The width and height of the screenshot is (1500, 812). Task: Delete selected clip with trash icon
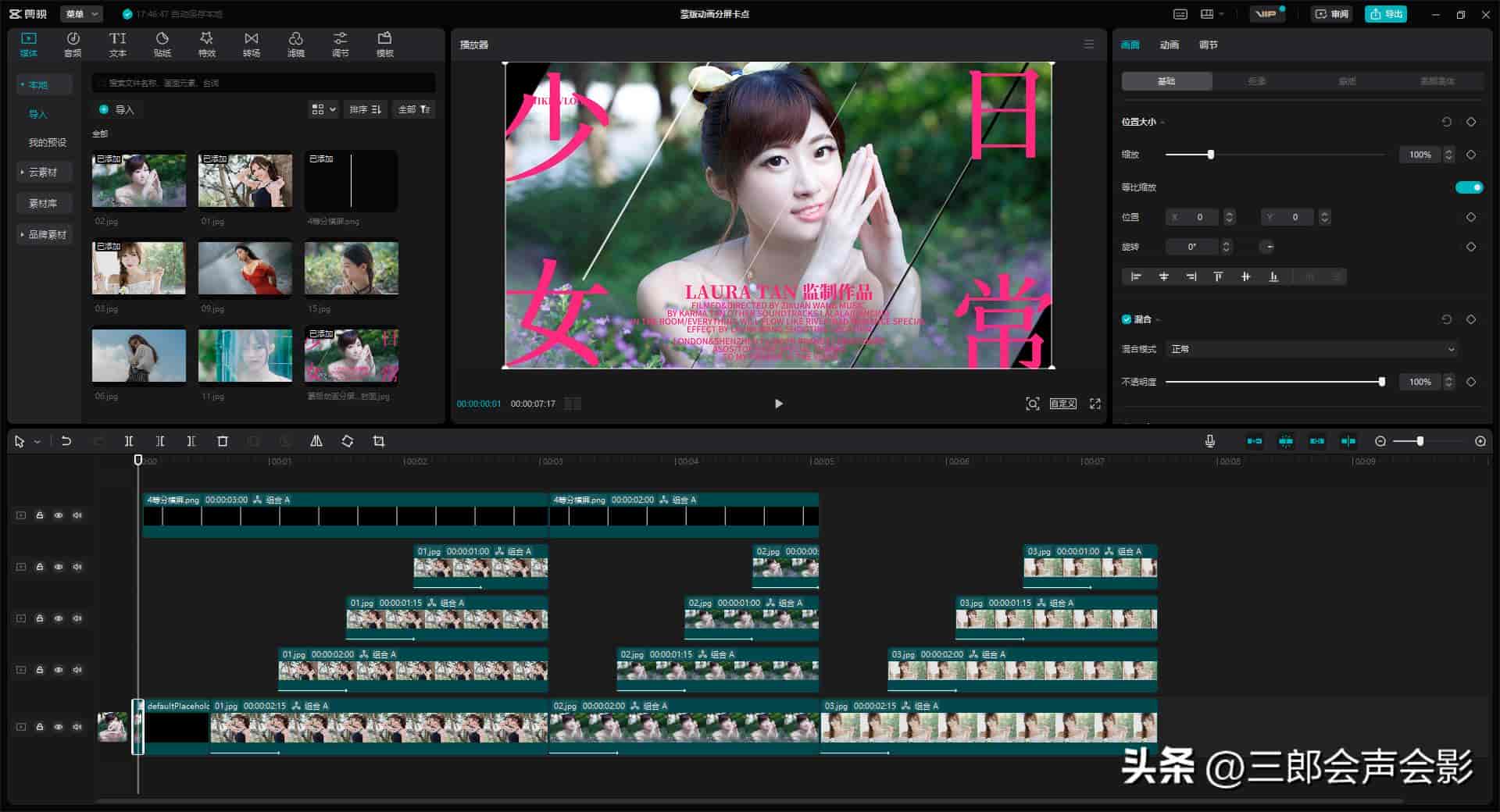coord(223,441)
